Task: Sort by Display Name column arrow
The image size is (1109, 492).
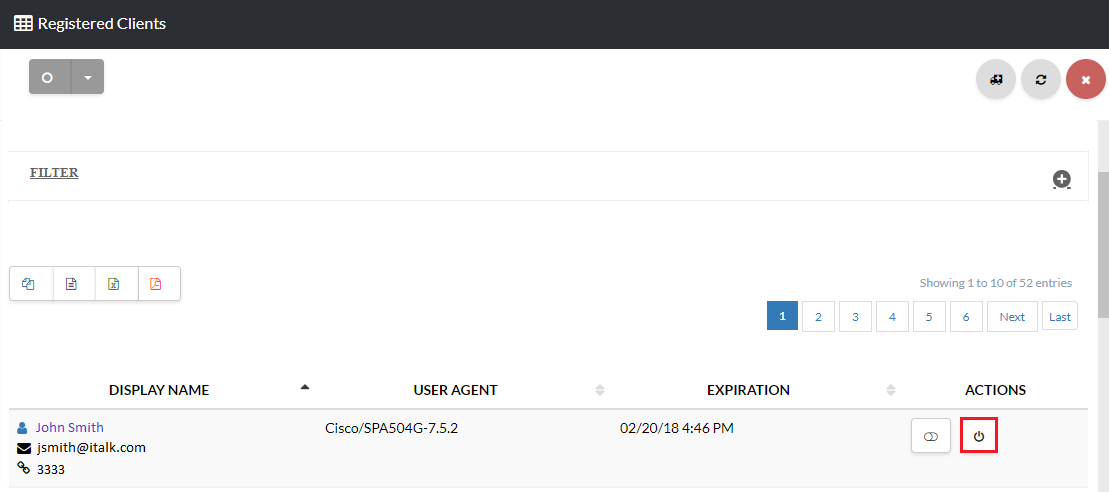Action: click(305, 388)
